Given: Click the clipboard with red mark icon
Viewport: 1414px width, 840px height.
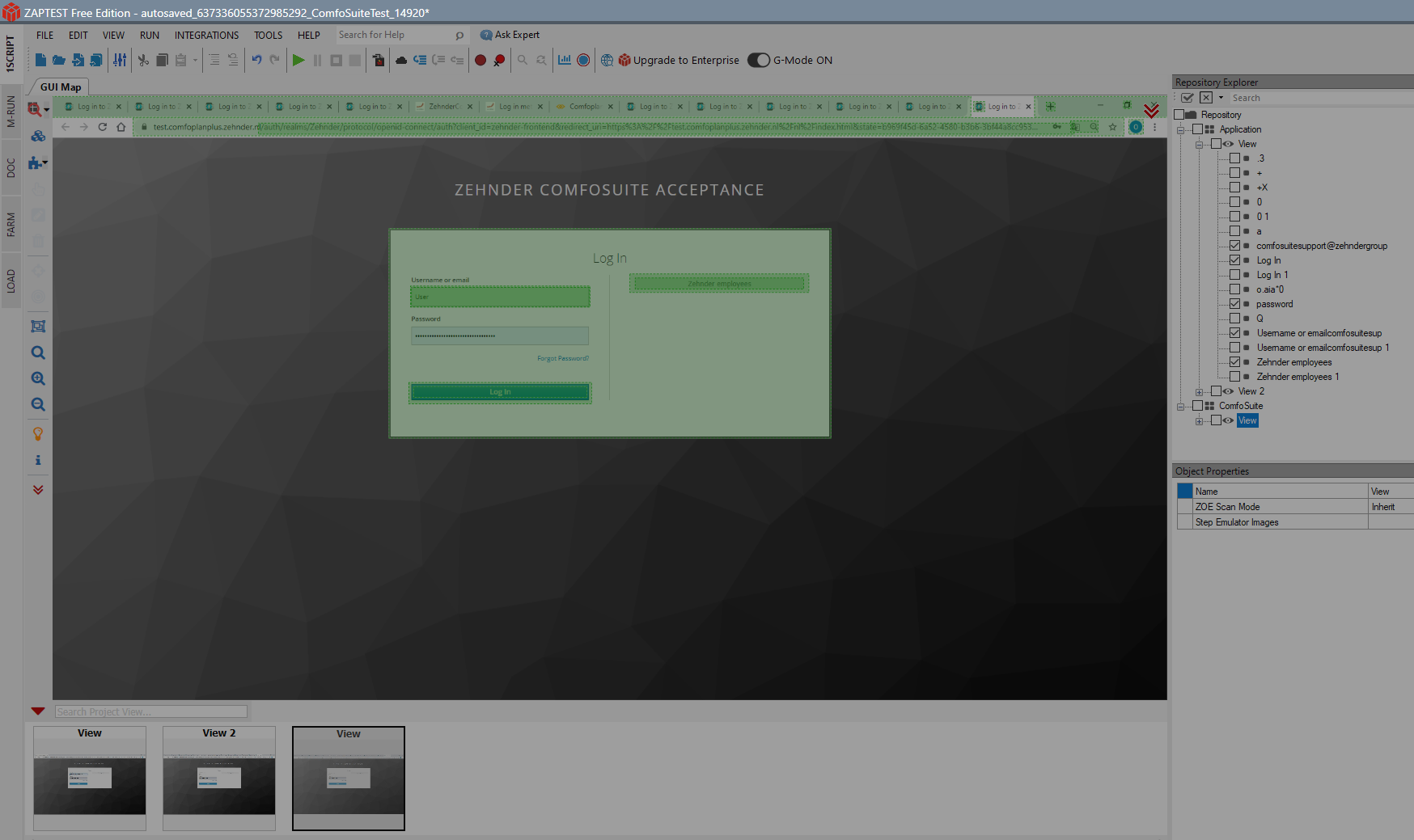Looking at the screenshot, I should click(x=379, y=60).
